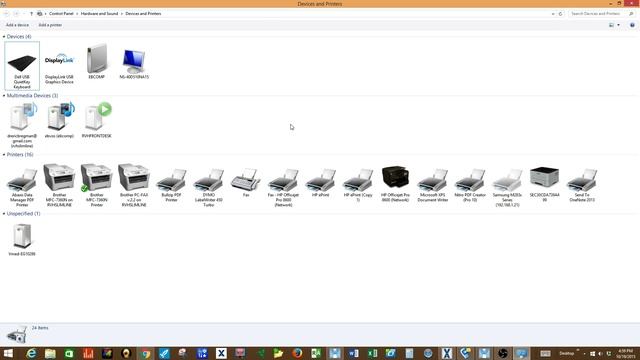Select the SEC30CDA7 laser printer

click(x=544, y=184)
